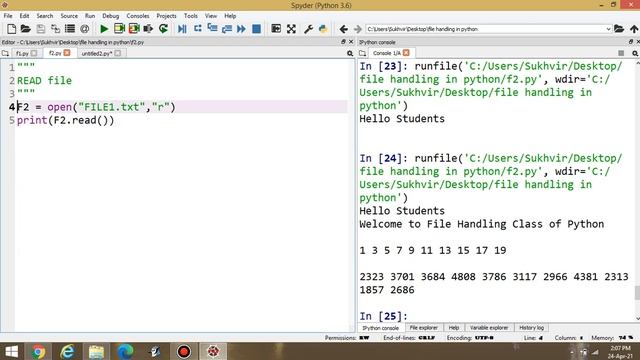Screen dimensions: 640x360
Task: Open the editor tab browse button
Action: [x=5, y=53]
